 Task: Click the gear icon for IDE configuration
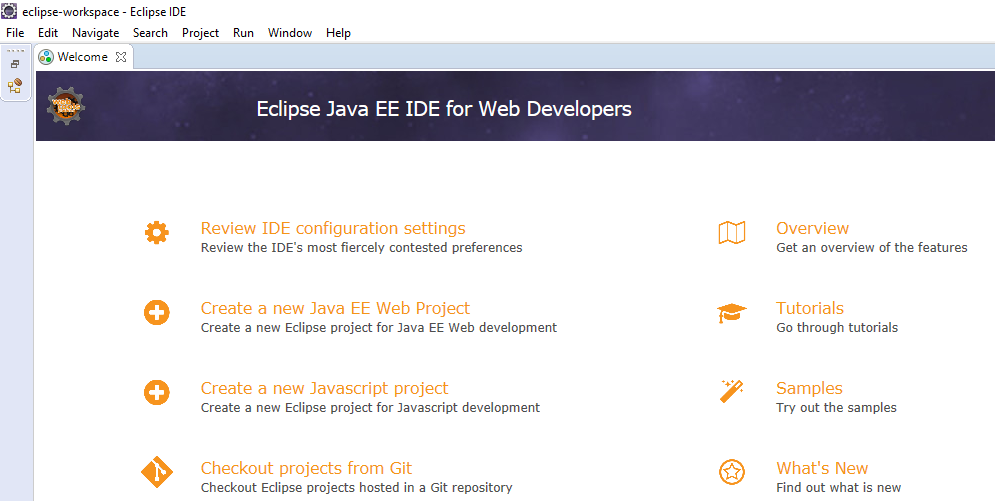(x=157, y=233)
